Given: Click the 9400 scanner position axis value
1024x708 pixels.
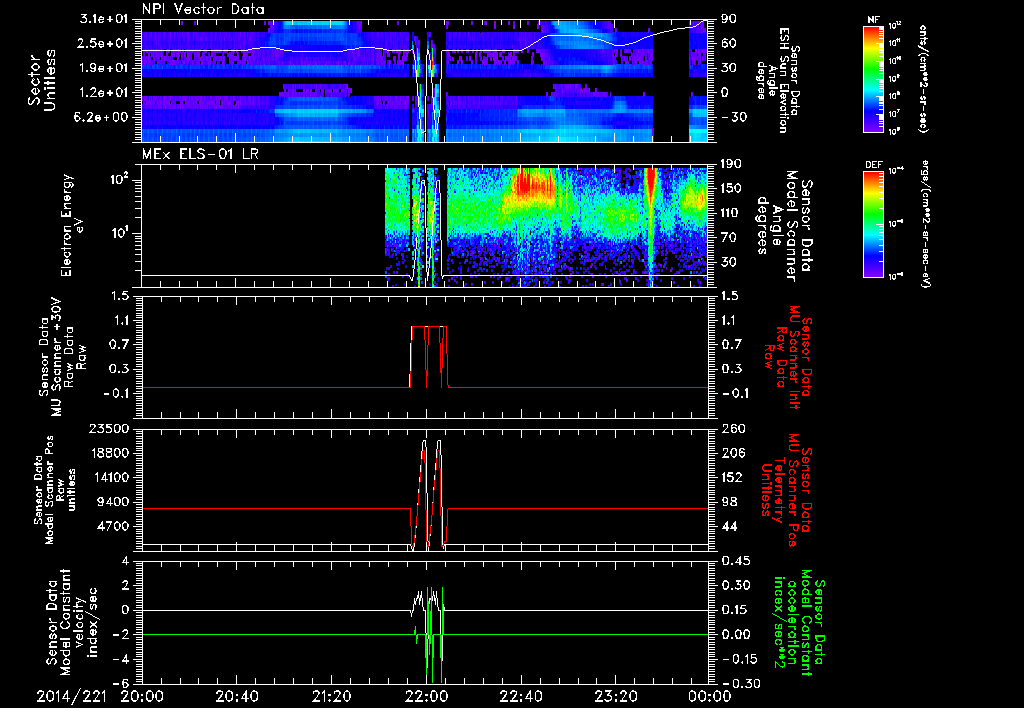Looking at the screenshot, I should pos(114,502).
